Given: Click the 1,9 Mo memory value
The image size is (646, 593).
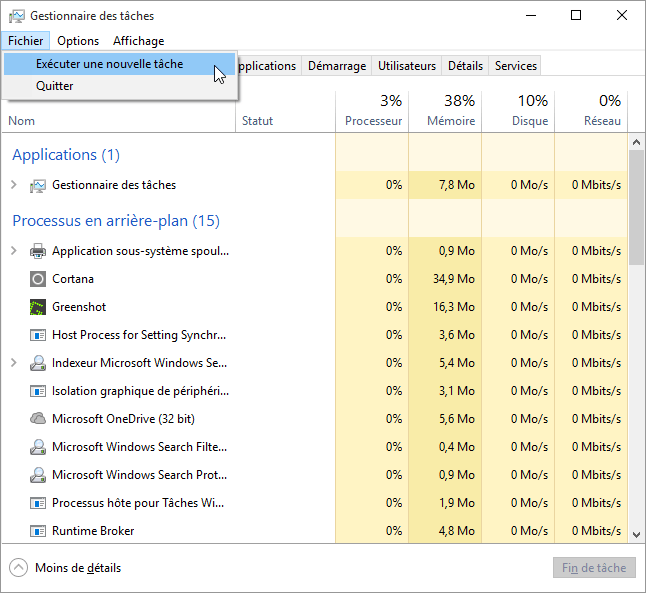Looking at the screenshot, I should [x=457, y=503].
